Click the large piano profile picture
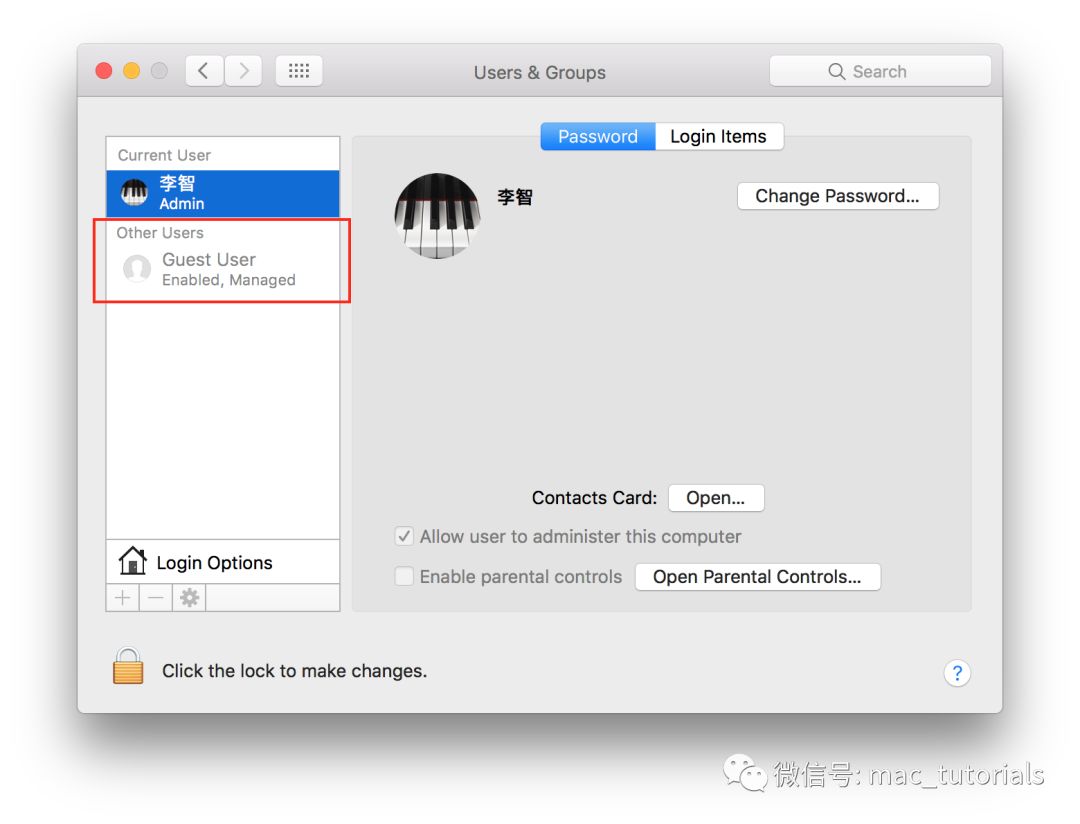This screenshot has width=1080, height=824. (x=437, y=216)
